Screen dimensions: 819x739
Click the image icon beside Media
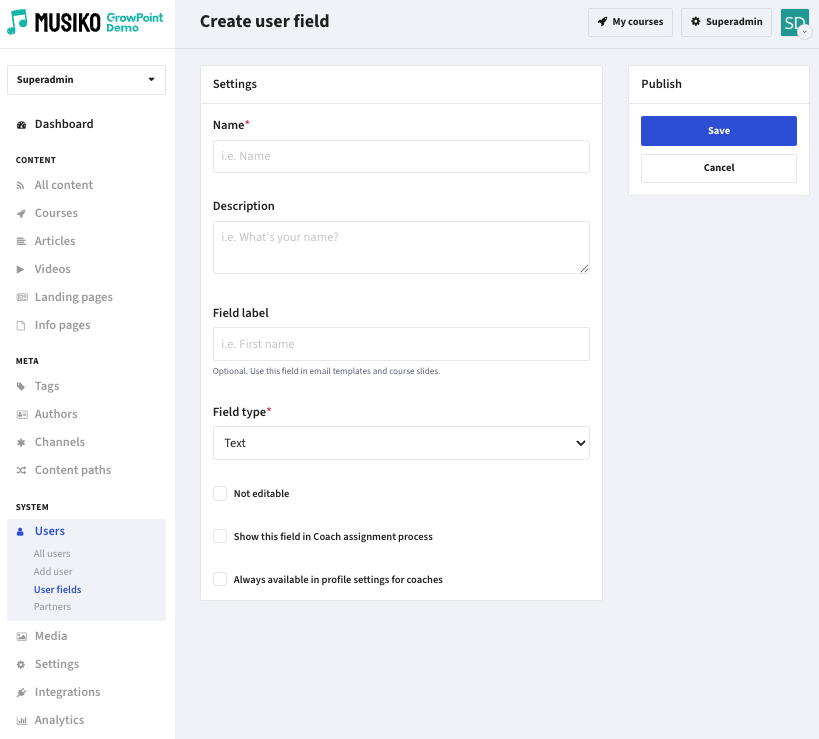(21, 637)
